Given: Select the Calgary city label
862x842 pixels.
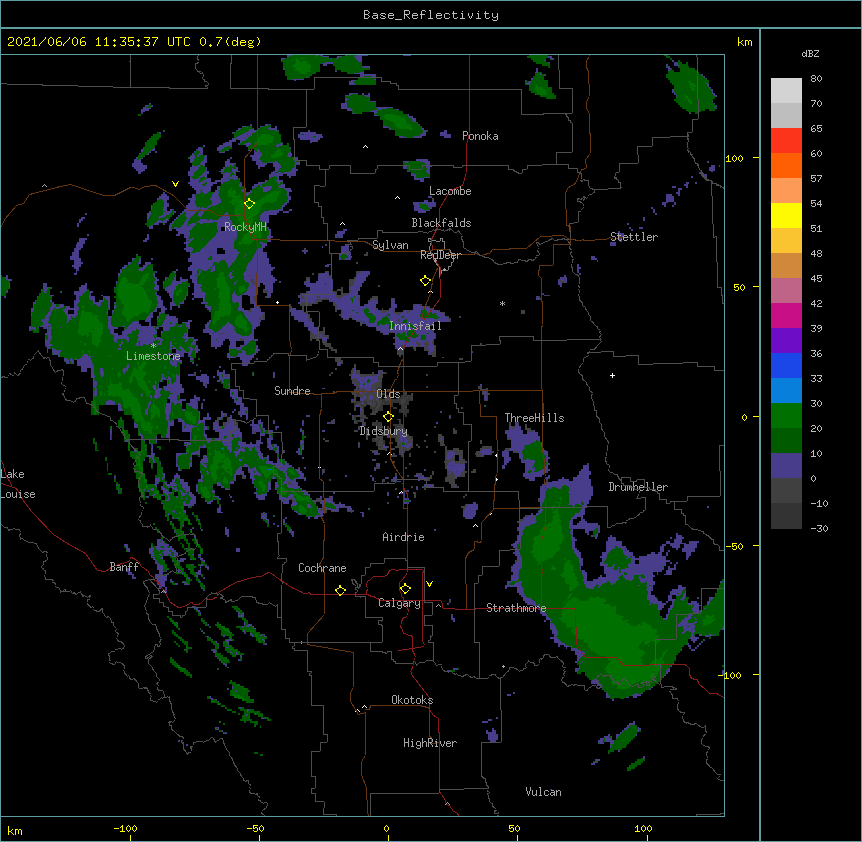Looking at the screenshot, I should (399, 603).
